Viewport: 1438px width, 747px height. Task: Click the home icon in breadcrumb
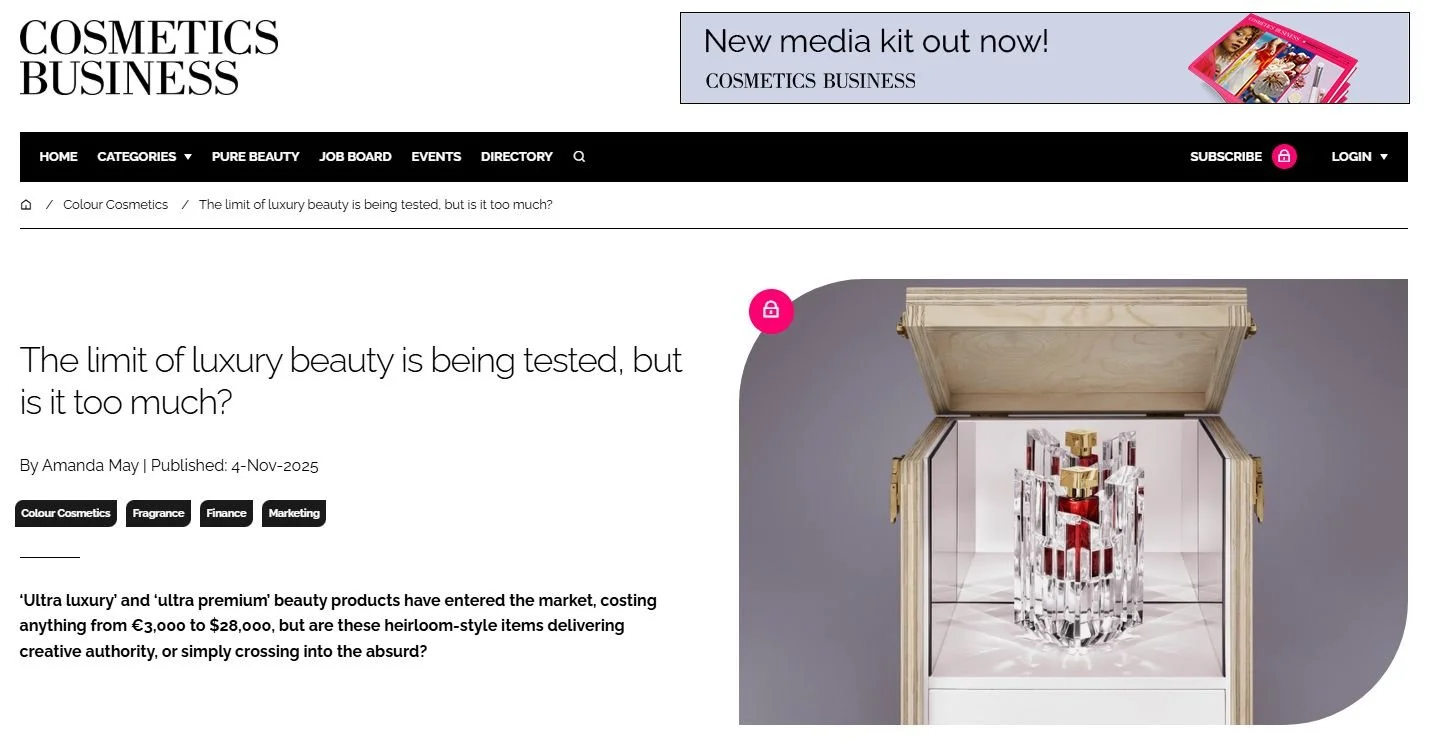26,205
